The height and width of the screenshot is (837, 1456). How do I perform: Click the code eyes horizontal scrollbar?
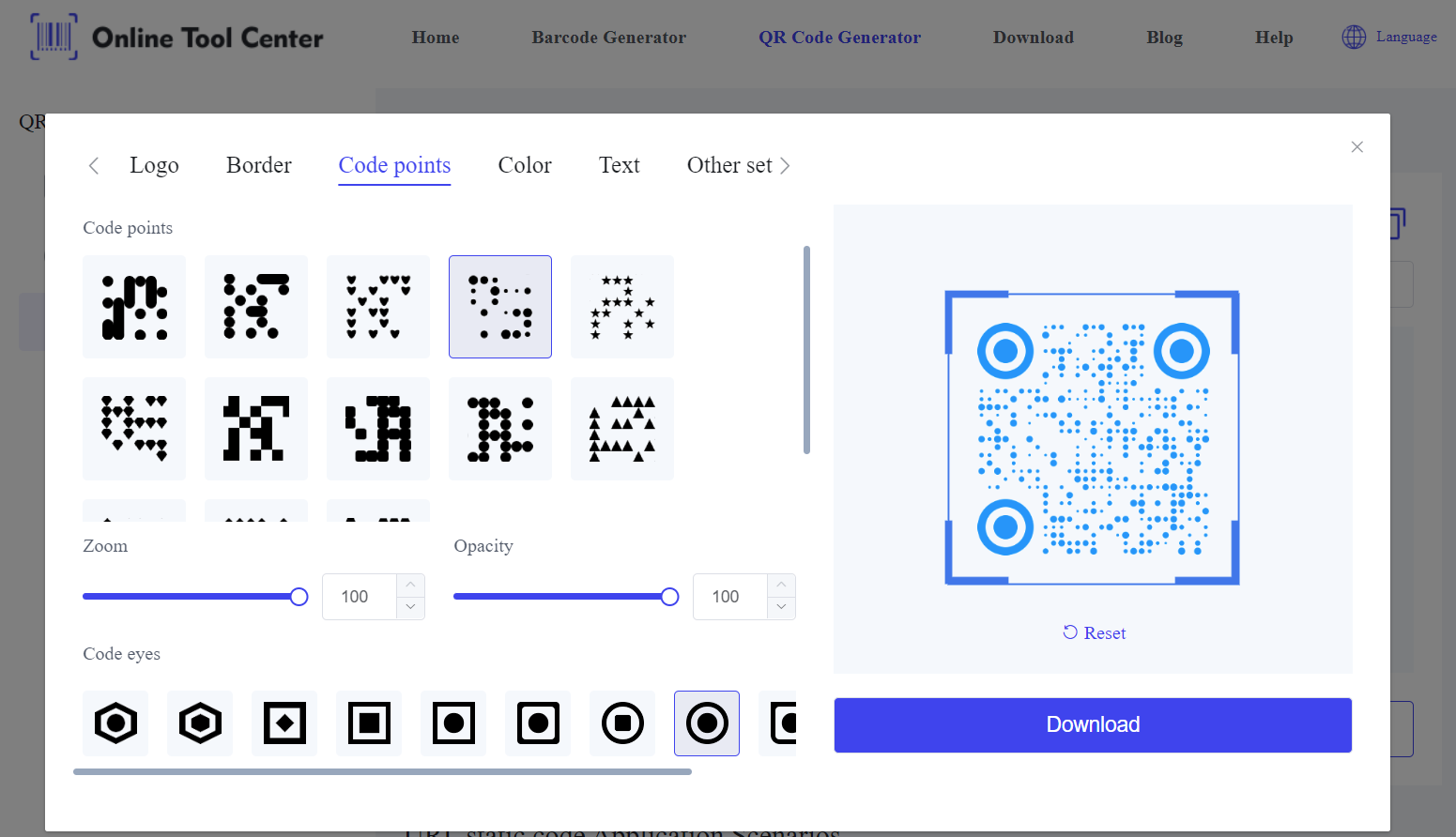pos(382,771)
